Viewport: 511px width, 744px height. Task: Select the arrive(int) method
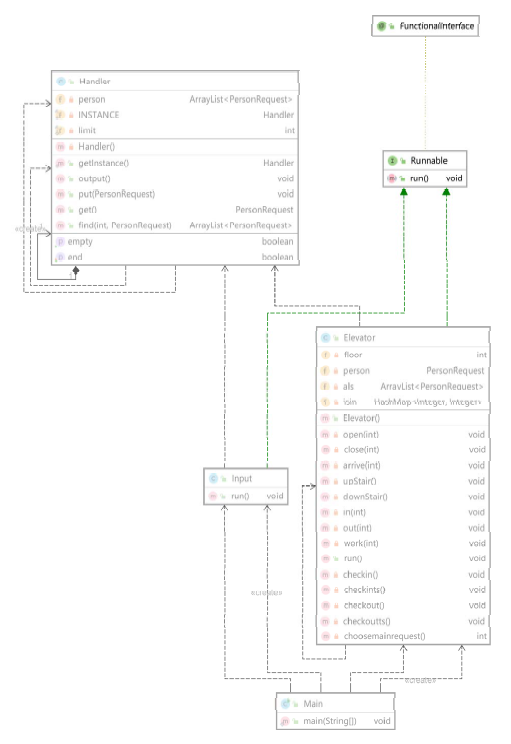(x=403, y=465)
